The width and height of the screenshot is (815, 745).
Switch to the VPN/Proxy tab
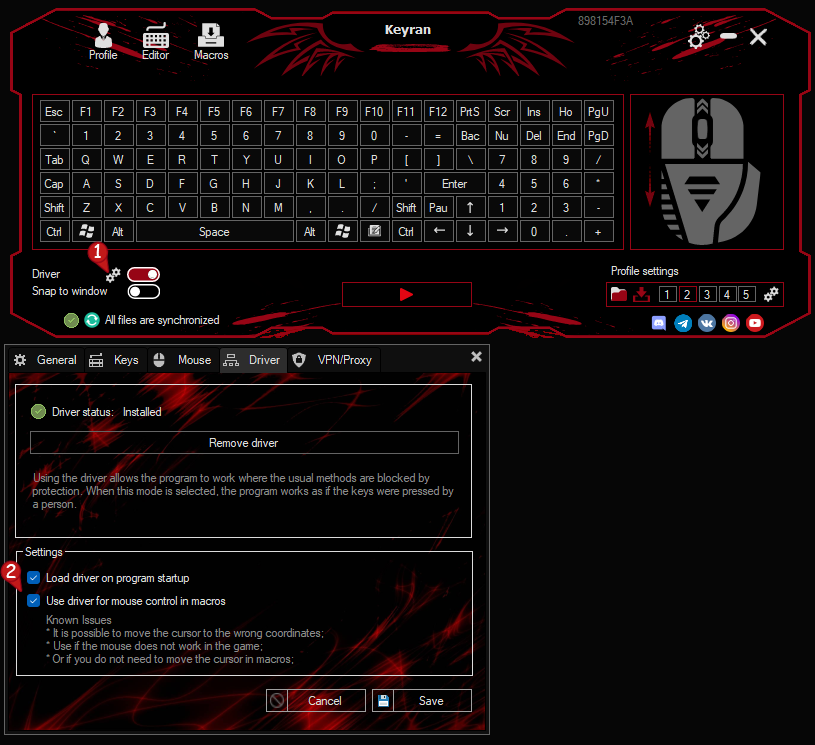click(334, 360)
